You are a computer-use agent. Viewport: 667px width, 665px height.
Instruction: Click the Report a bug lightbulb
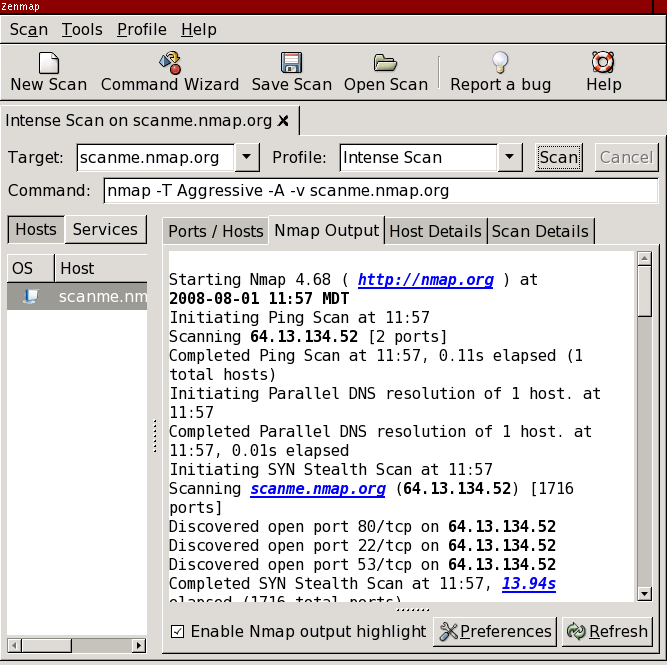tap(500, 63)
